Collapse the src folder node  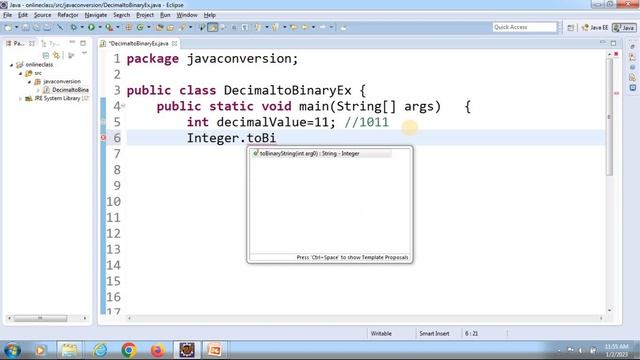(x=20, y=73)
